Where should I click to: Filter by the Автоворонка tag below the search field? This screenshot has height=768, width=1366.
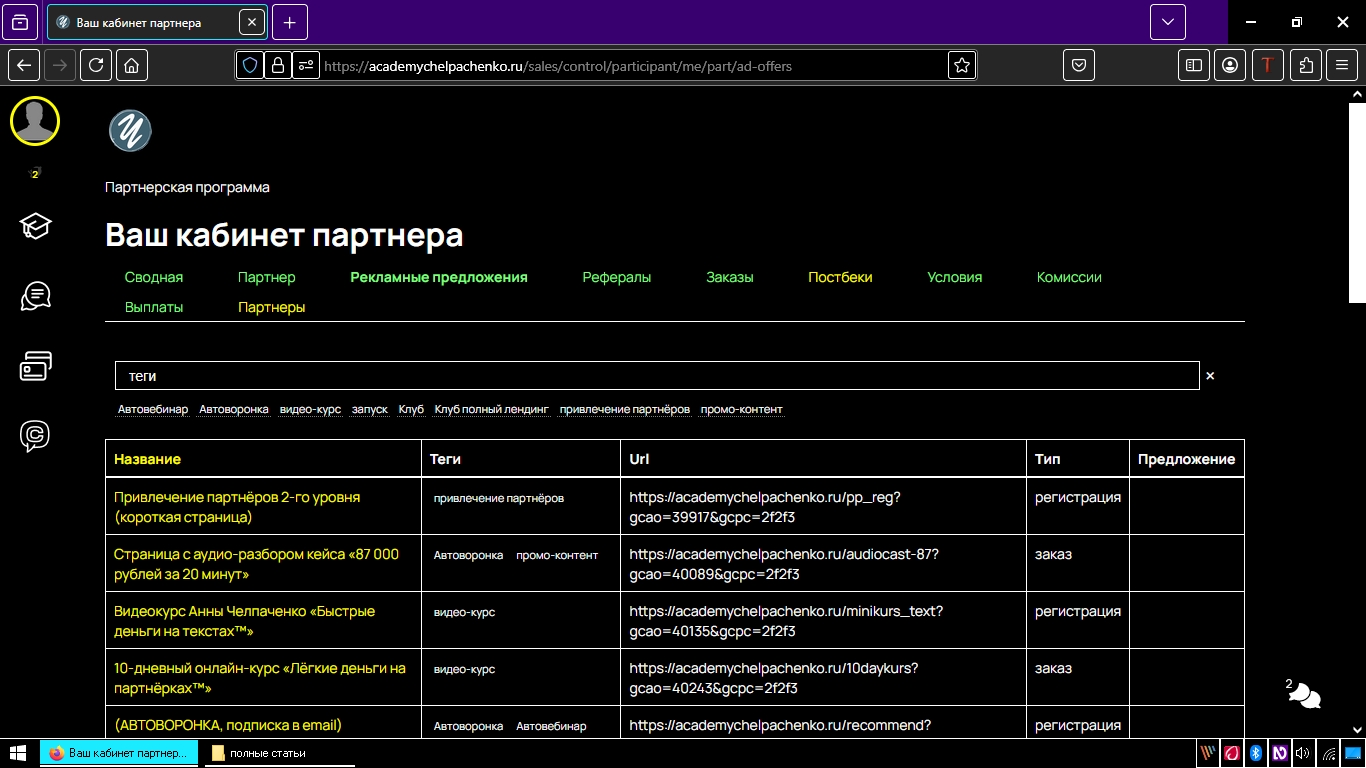coord(234,409)
